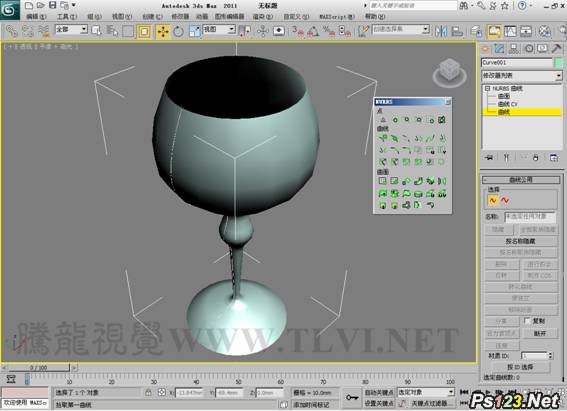Toggle the 3D Snaps button
Image resolution: width=567 pixels, height=411 pixels.
[298, 31]
